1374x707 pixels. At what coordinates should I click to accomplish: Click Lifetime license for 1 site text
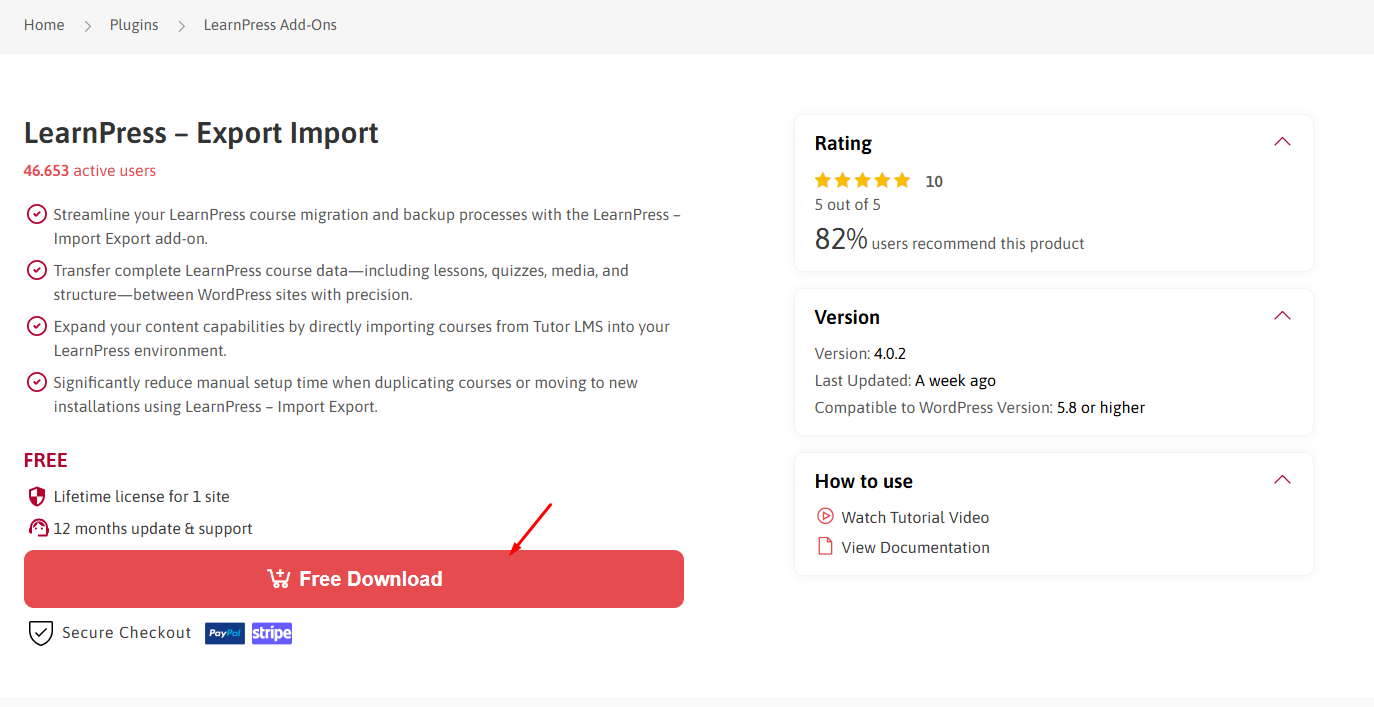tap(142, 496)
